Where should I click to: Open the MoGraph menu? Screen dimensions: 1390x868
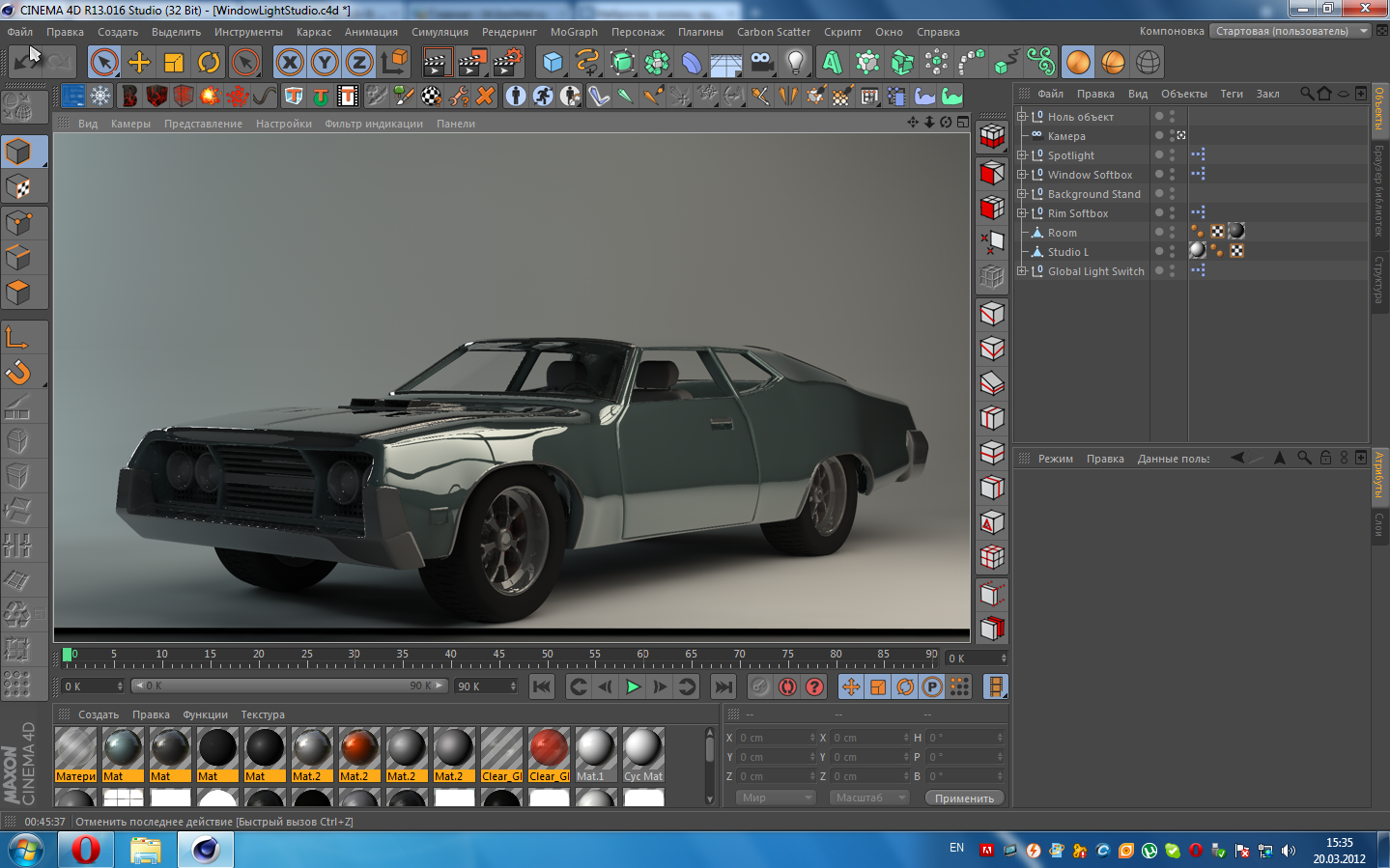574,32
